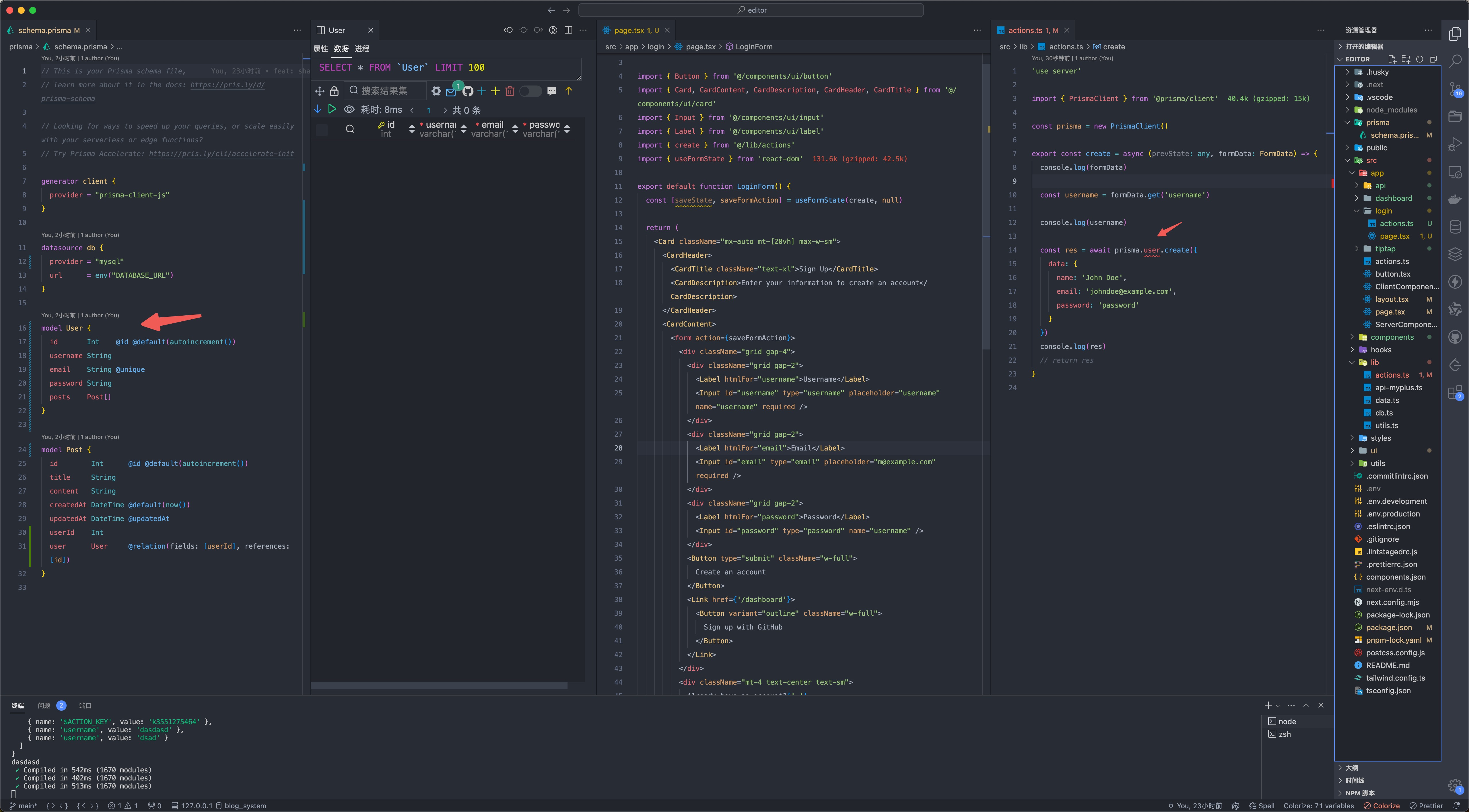Switch to the page.tsx editor tab
The height and width of the screenshot is (812, 1469).
point(636,30)
